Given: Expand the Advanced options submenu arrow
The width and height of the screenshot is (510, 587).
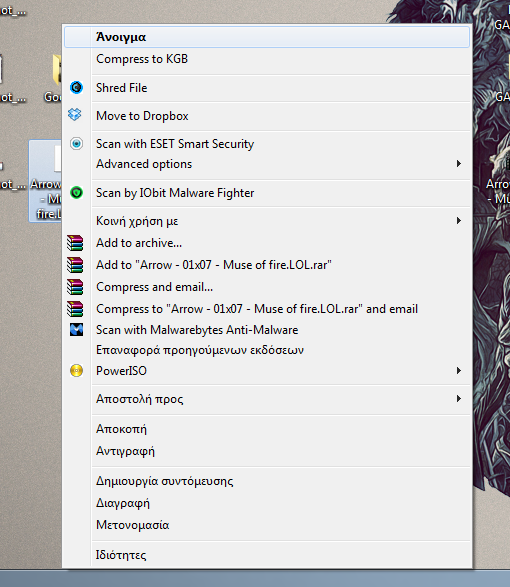Looking at the screenshot, I should [x=459, y=164].
